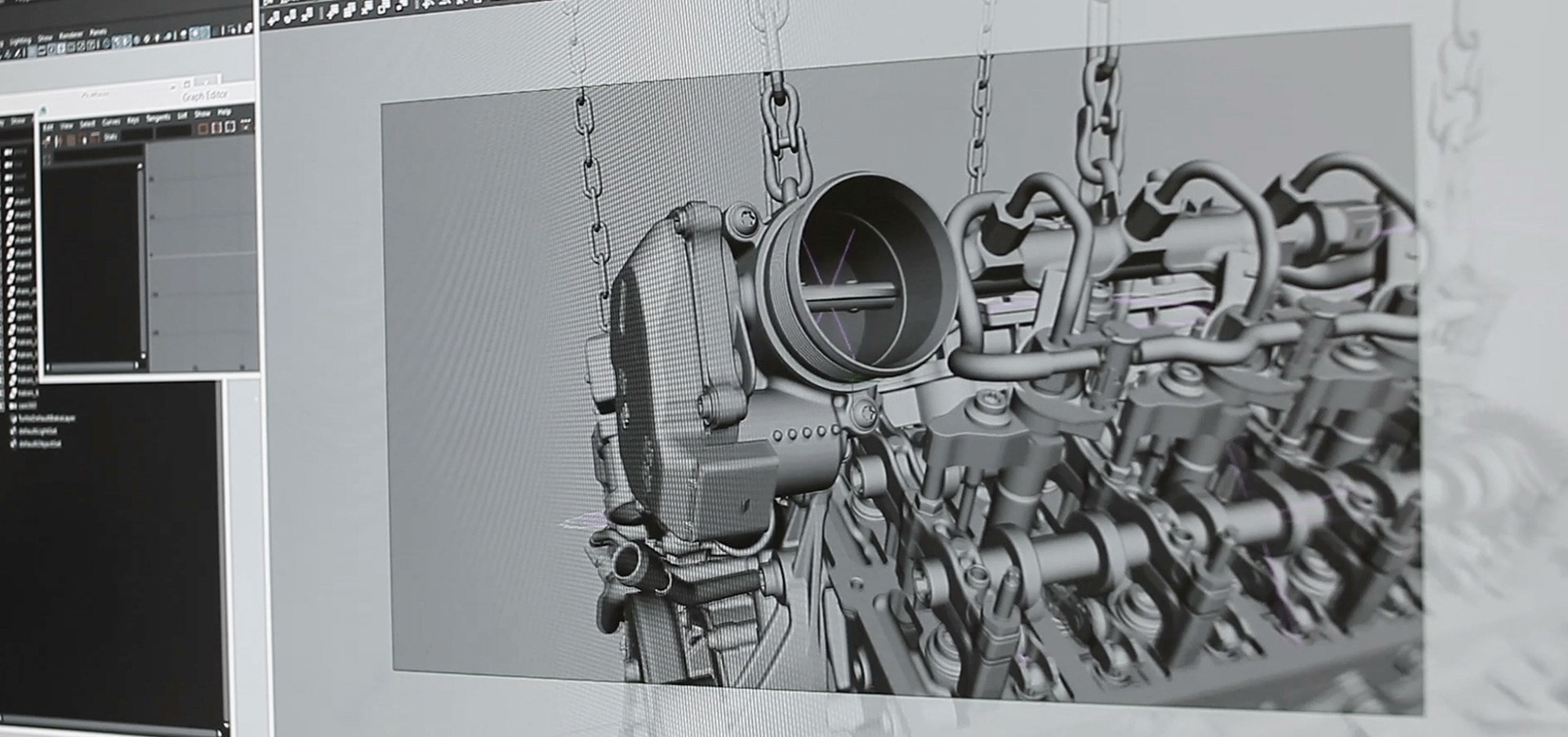This screenshot has width=1568, height=737.
Task: Click the Graph Editor window title bar
Action: pos(147,98)
